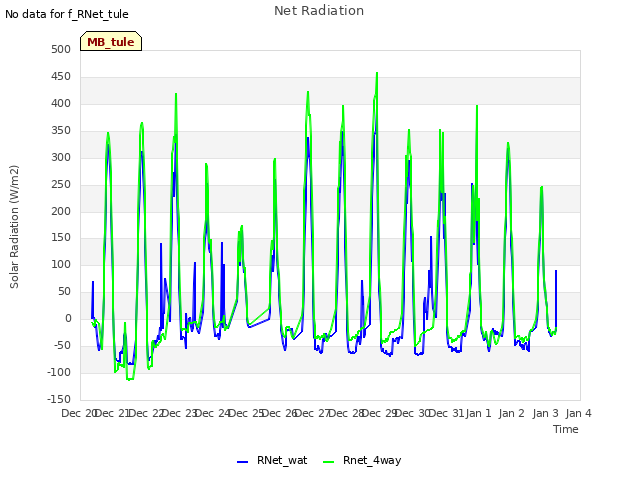Click the Solar Radiation (W/m2) axis label

(14, 227)
